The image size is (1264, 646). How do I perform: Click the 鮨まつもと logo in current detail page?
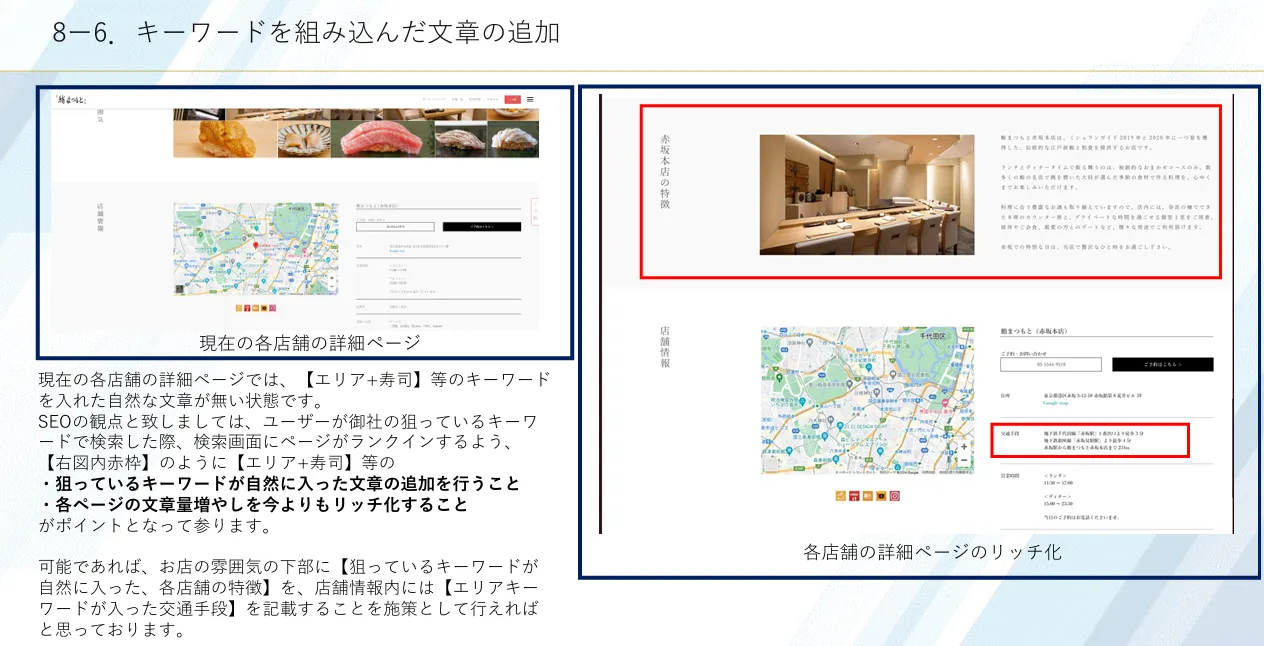[72, 99]
